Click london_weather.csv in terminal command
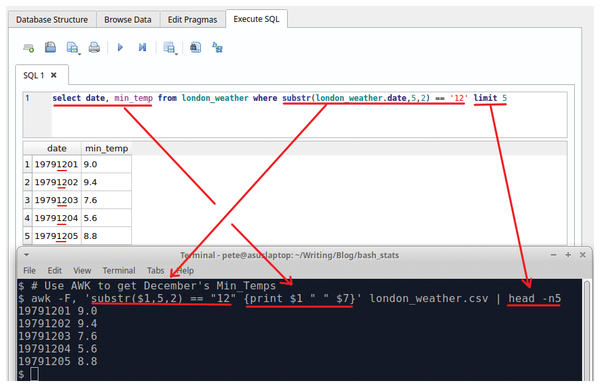 429,299
